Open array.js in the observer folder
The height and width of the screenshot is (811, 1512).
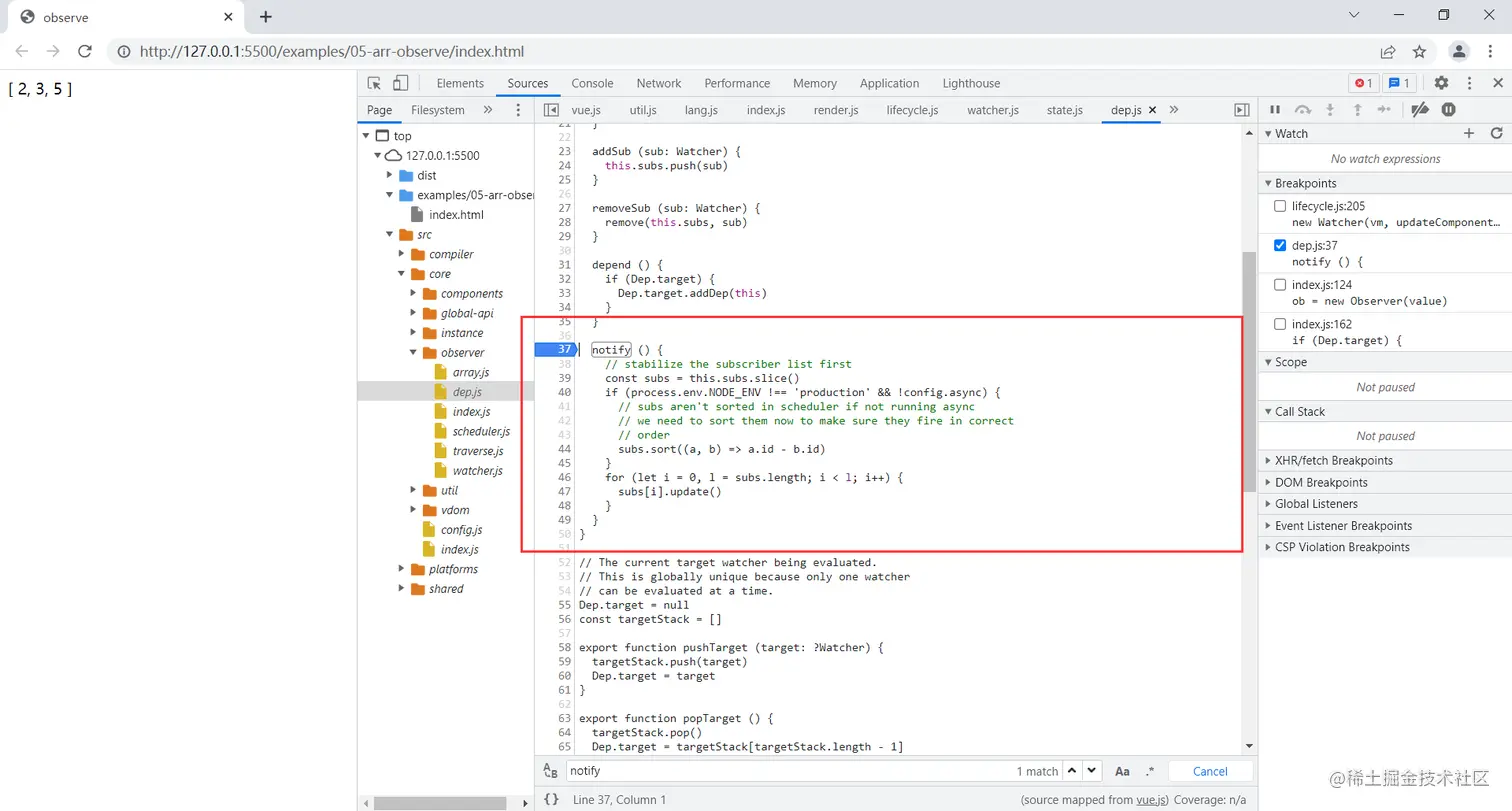[x=469, y=373]
